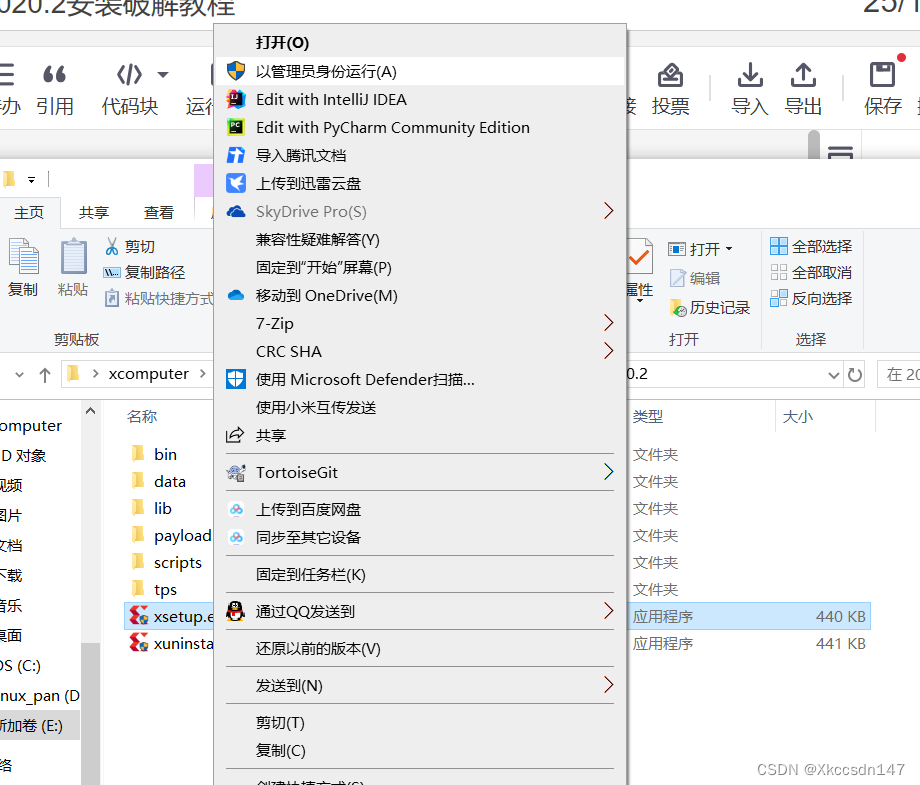This screenshot has height=785, width=920.
Task: Click the PyCharm Community Edition icon entry
Action: (236, 127)
